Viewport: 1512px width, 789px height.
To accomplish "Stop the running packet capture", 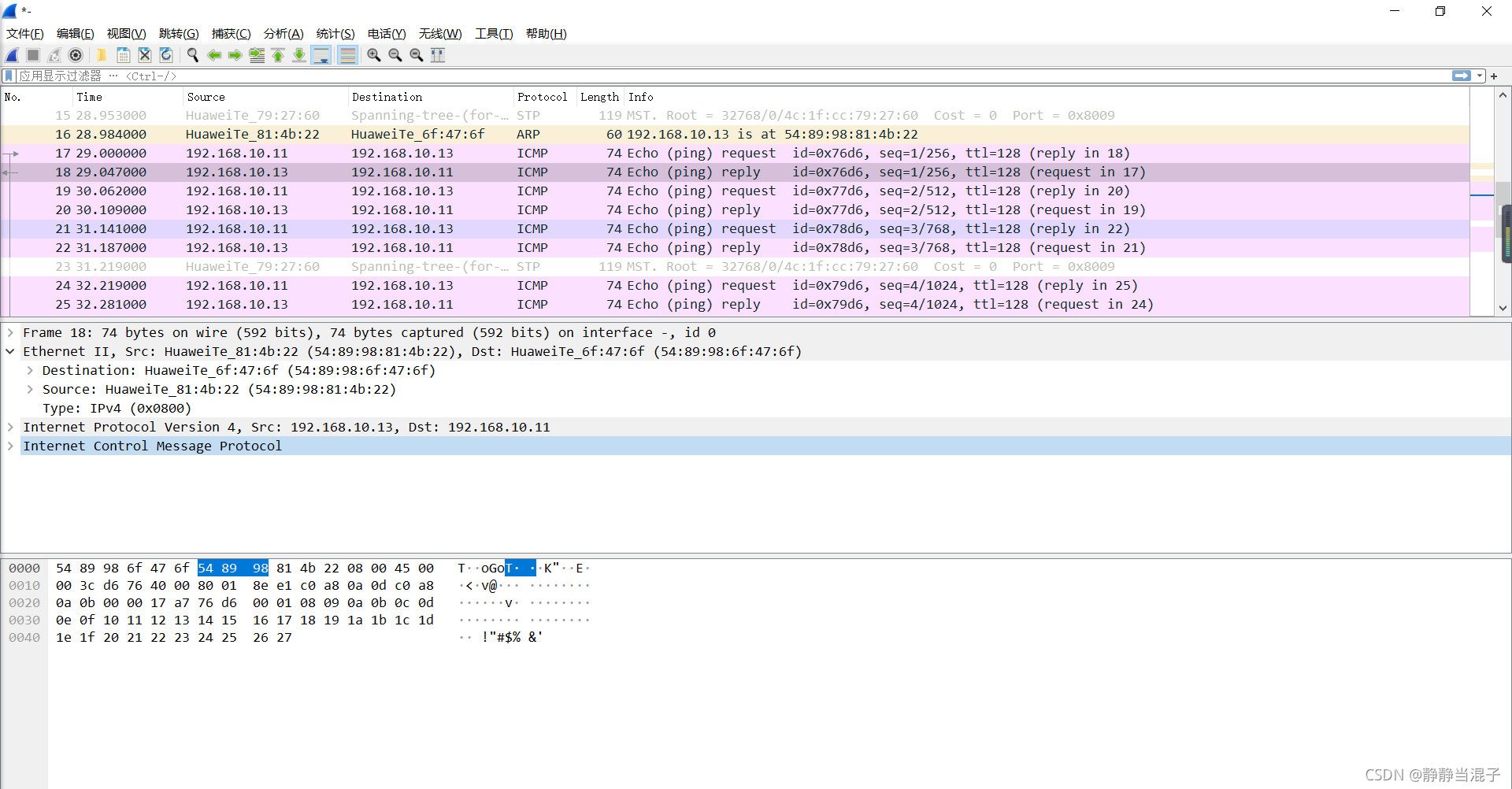I will (x=33, y=55).
